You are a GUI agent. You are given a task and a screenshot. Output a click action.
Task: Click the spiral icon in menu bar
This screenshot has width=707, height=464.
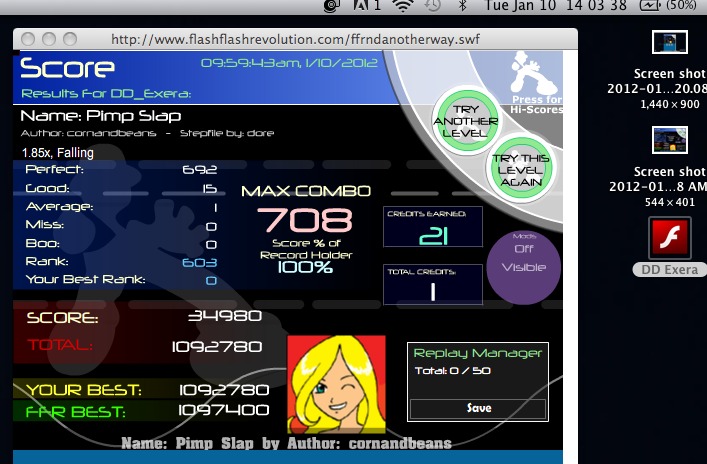332,6
